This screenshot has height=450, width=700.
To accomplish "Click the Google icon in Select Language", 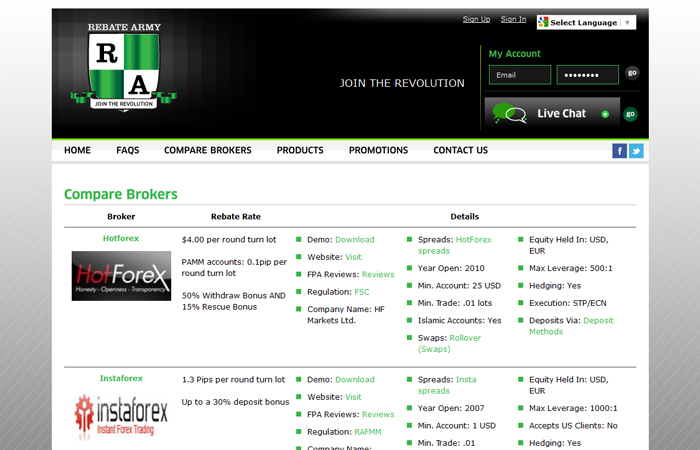I will pos(543,22).
